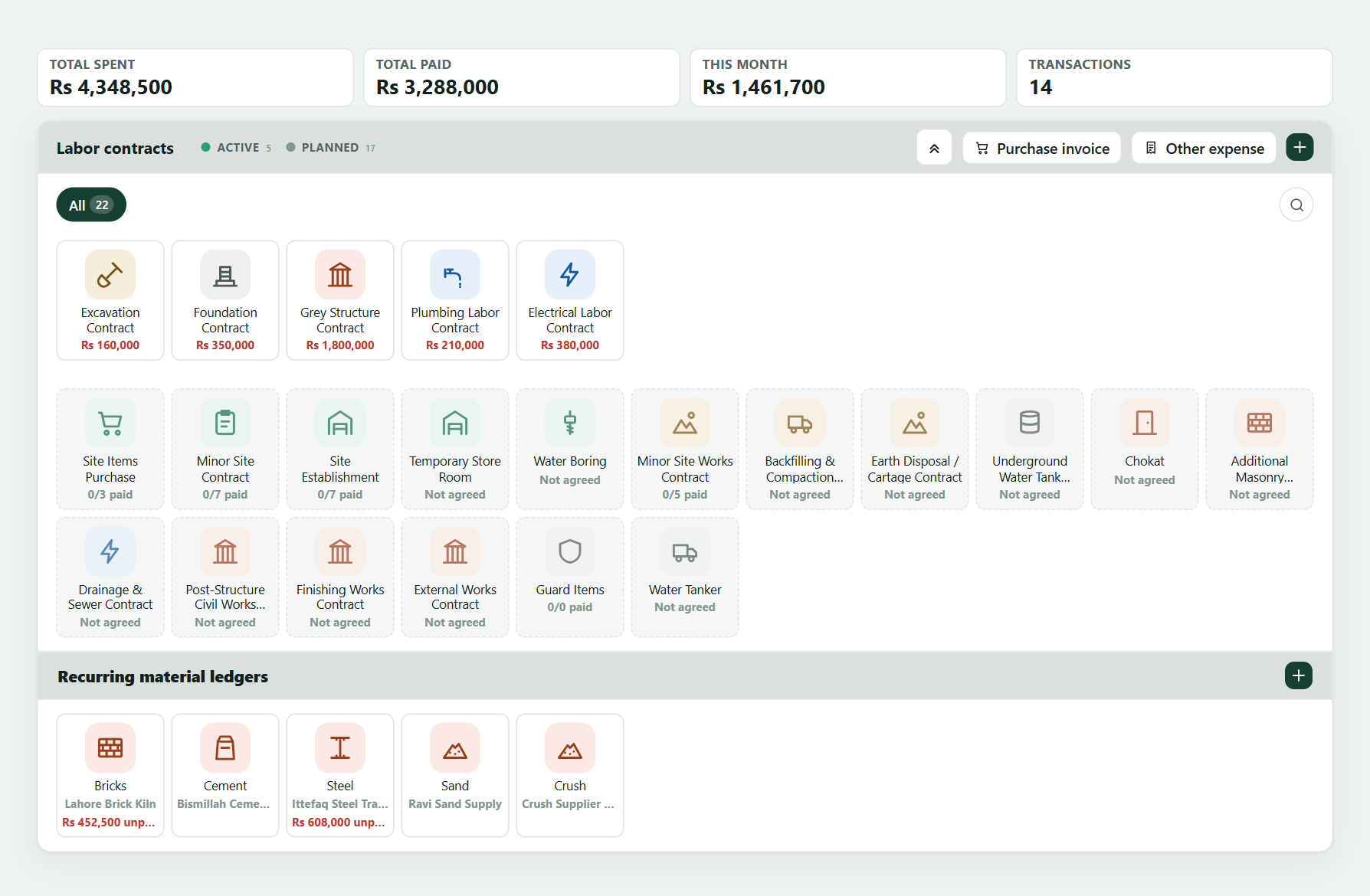Viewport: 1370px width, 896px height.
Task: Click the TOTAL PAID amount value
Action: [x=438, y=87]
